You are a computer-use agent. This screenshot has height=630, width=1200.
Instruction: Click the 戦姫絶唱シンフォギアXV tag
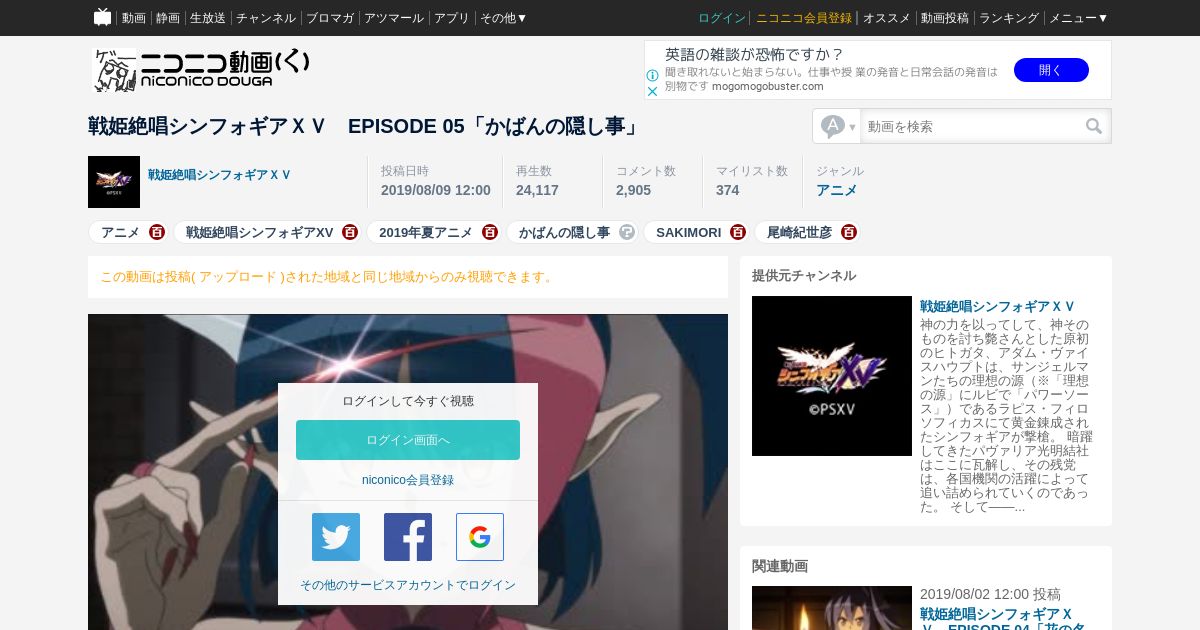click(259, 232)
